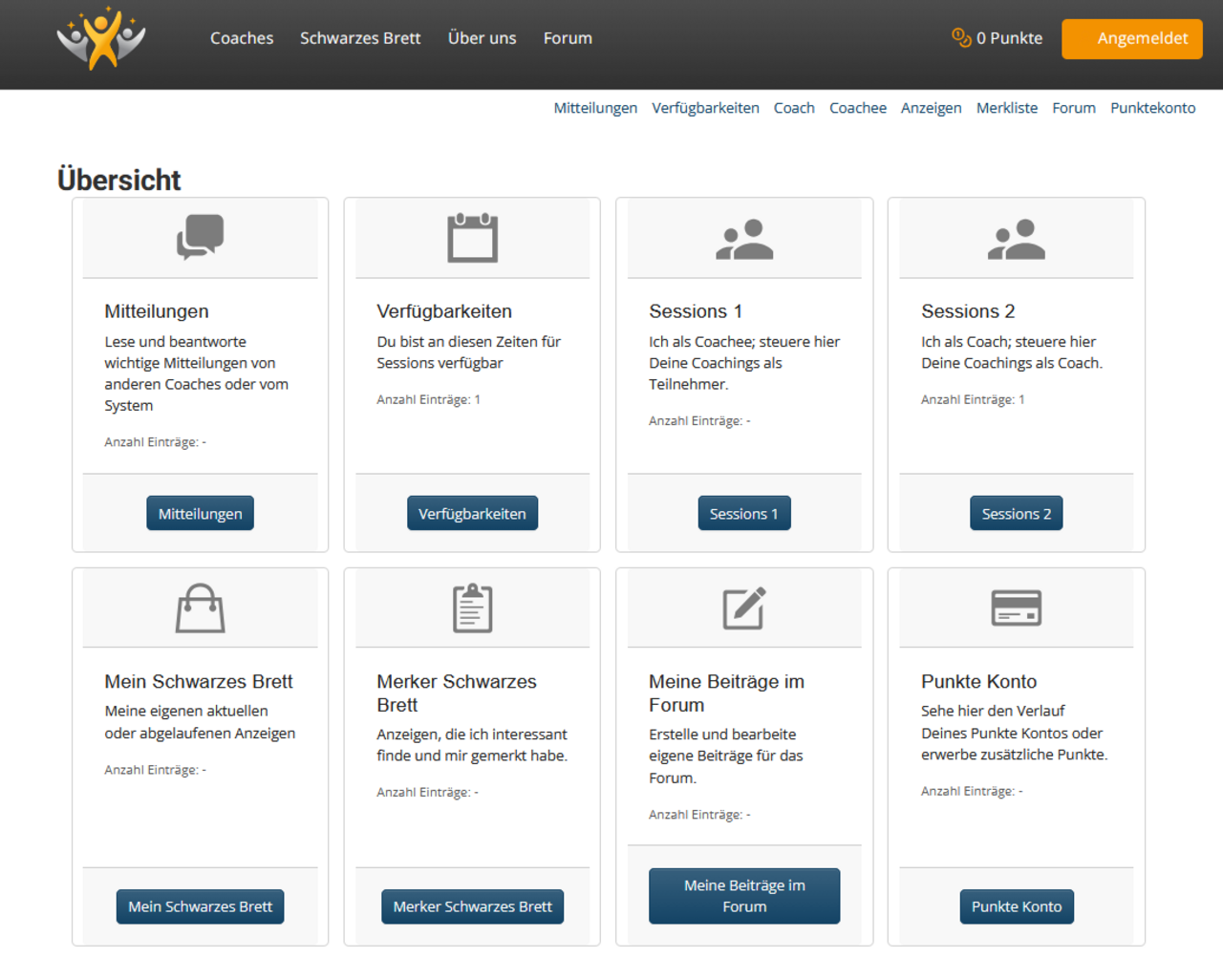Screen dimensions: 1223x980
Task: Click the coins icon beside 0 Punkte
Action: tap(961, 38)
